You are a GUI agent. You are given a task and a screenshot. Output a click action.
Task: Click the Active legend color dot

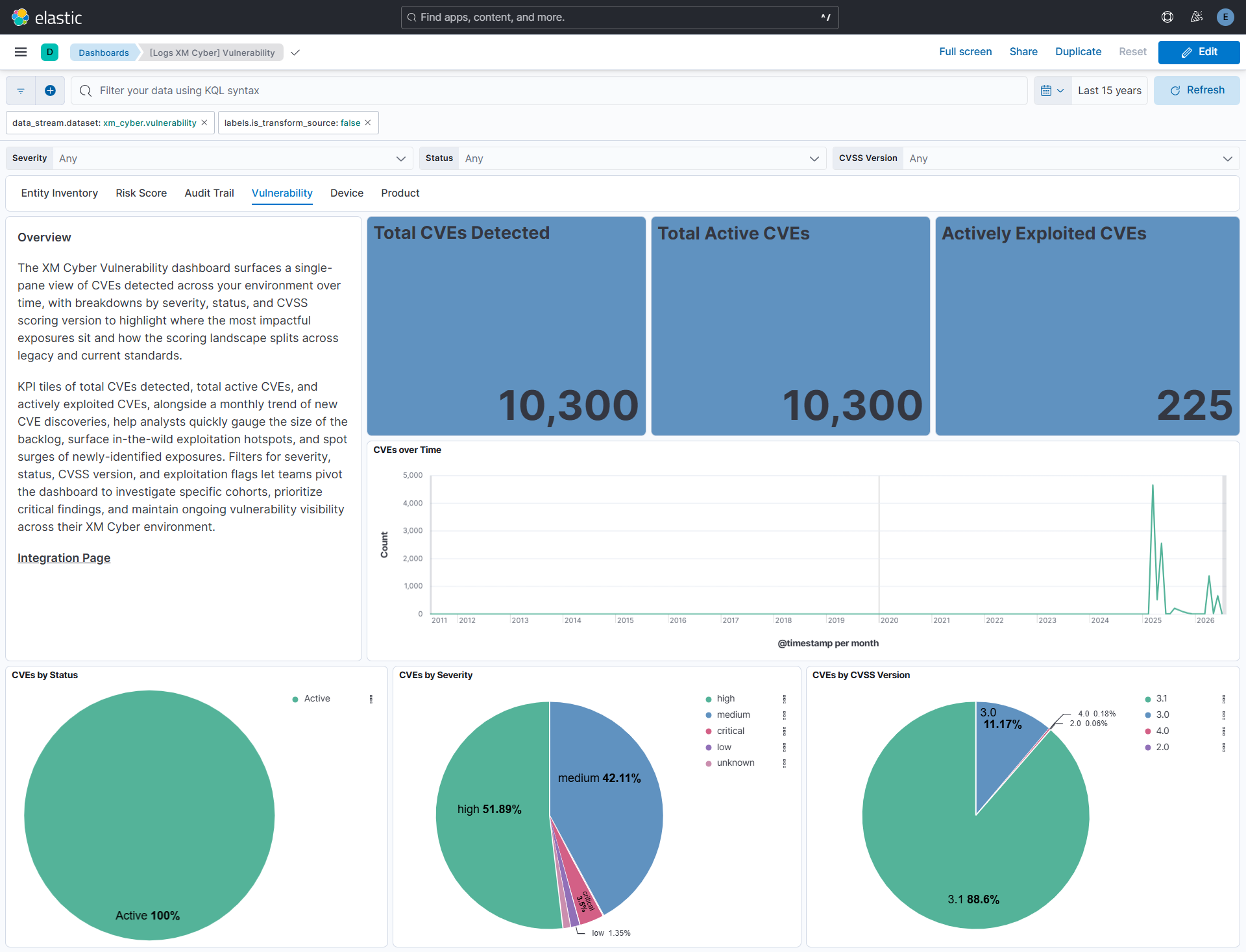[295, 699]
